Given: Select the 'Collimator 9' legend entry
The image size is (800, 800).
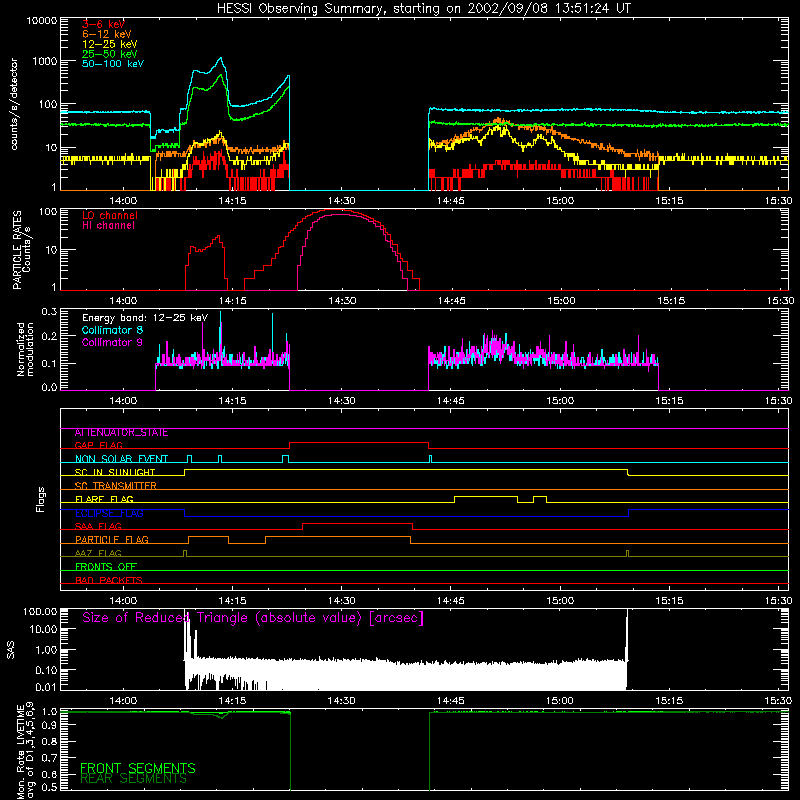Looking at the screenshot, I should click(112, 342).
